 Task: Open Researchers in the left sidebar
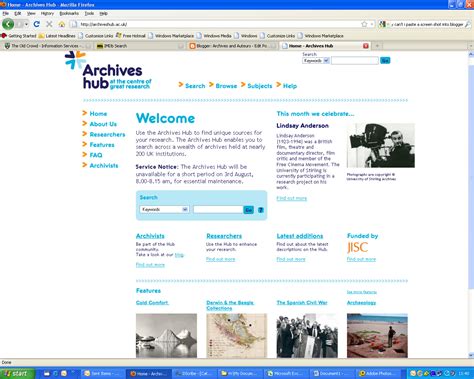[107, 134]
